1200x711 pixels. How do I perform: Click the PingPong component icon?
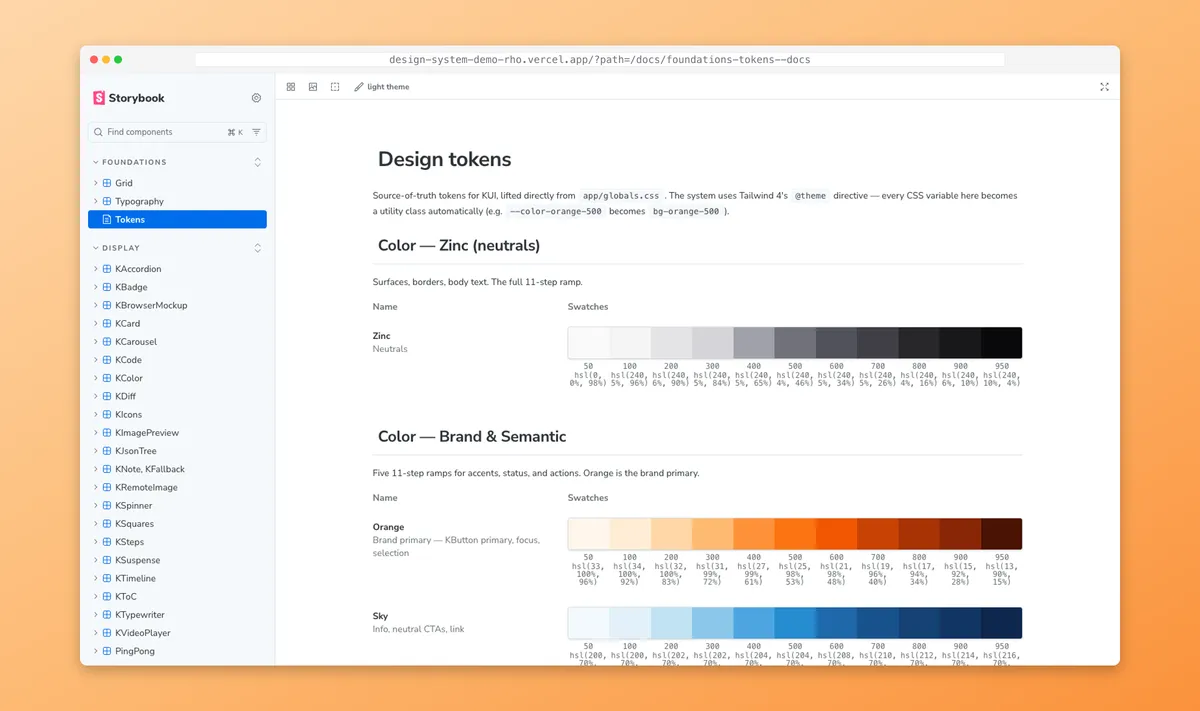[107, 651]
